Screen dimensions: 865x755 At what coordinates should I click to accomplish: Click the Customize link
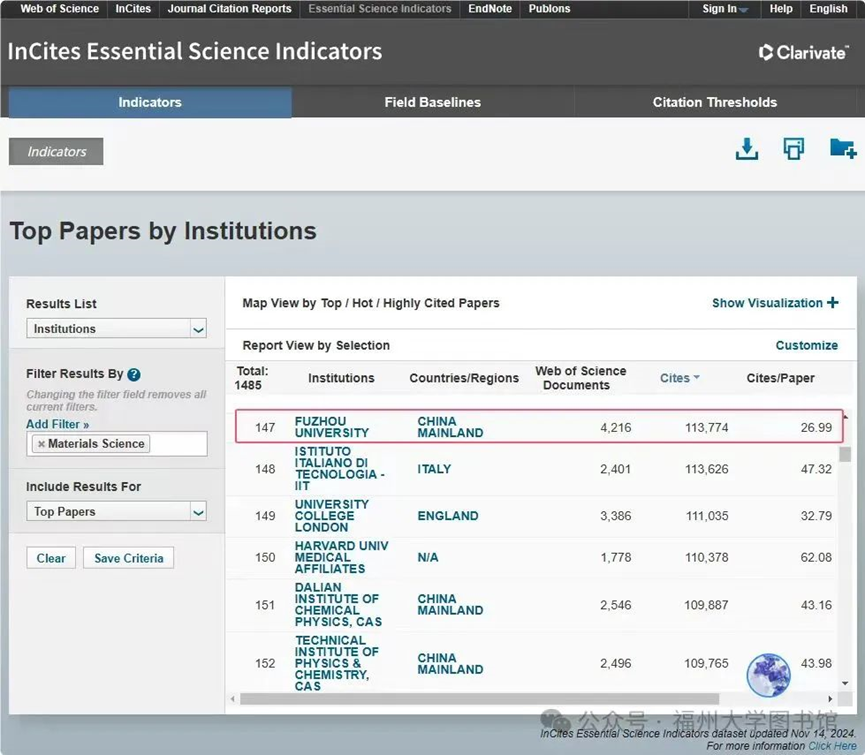pyautogui.click(x=806, y=345)
